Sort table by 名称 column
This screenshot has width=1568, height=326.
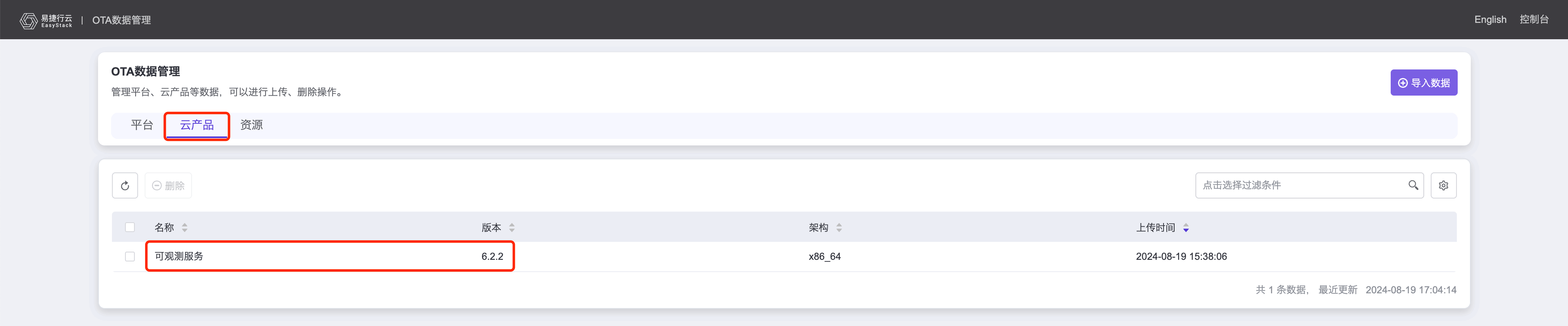(184, 228)
